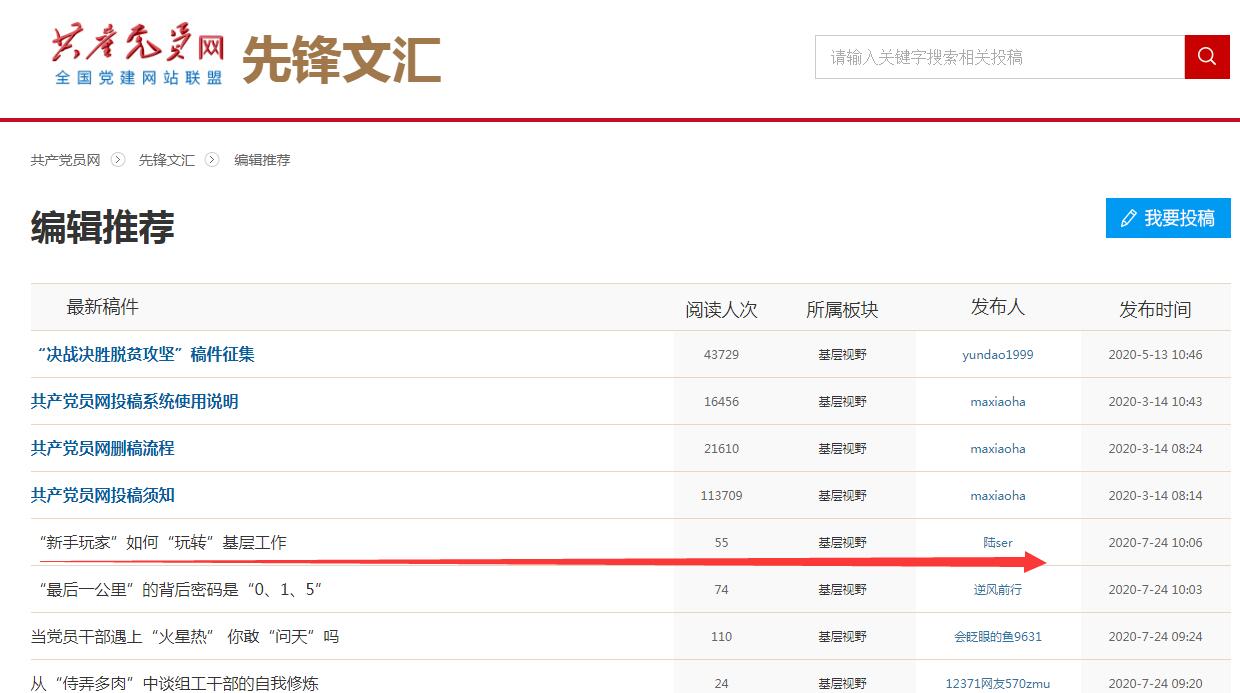View publisher yundao1999 profile

(997, 355)
